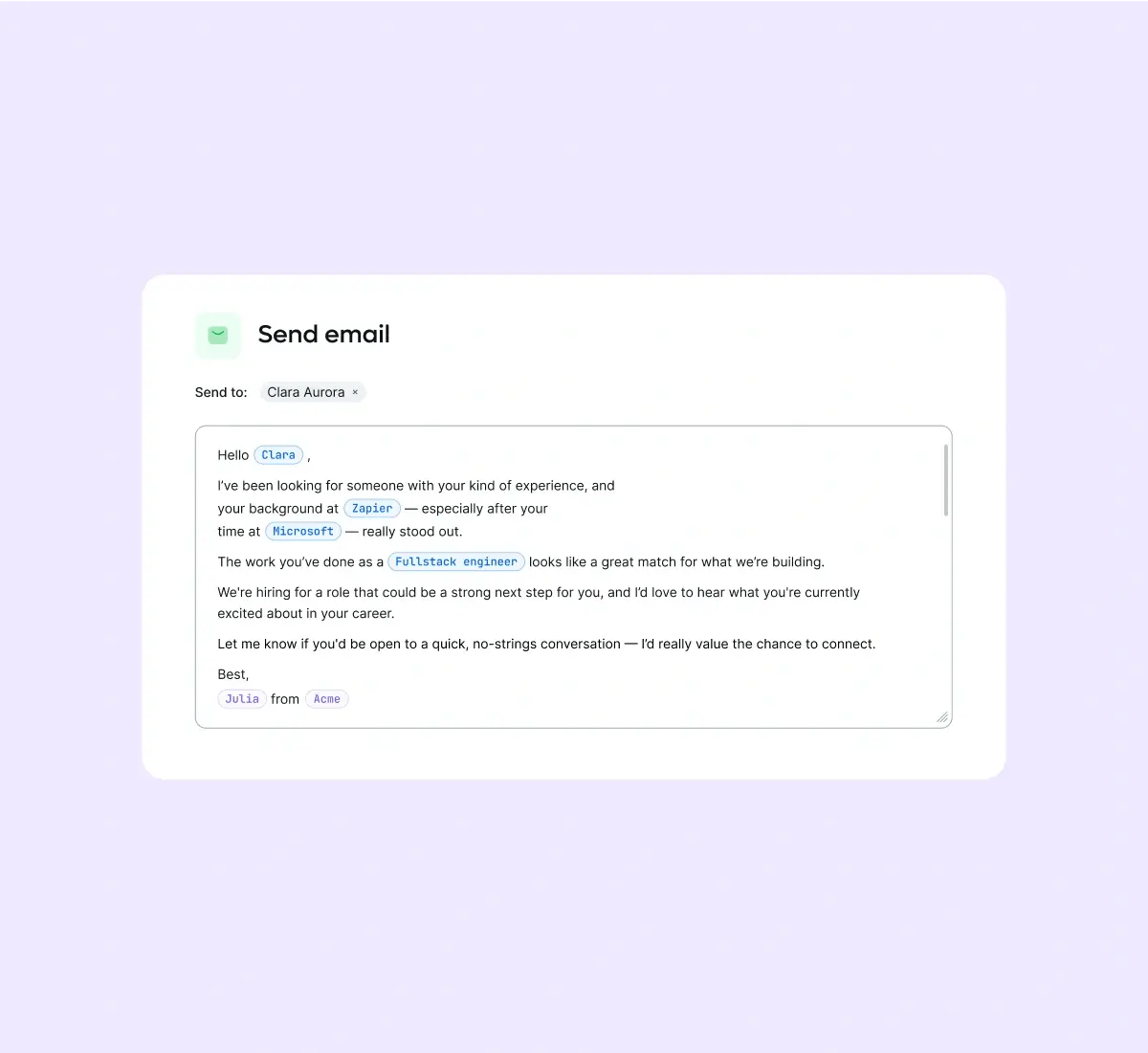The image size is (1148, 1053).
Task: Click the green envelope email icon
Action: coord(218,336)
